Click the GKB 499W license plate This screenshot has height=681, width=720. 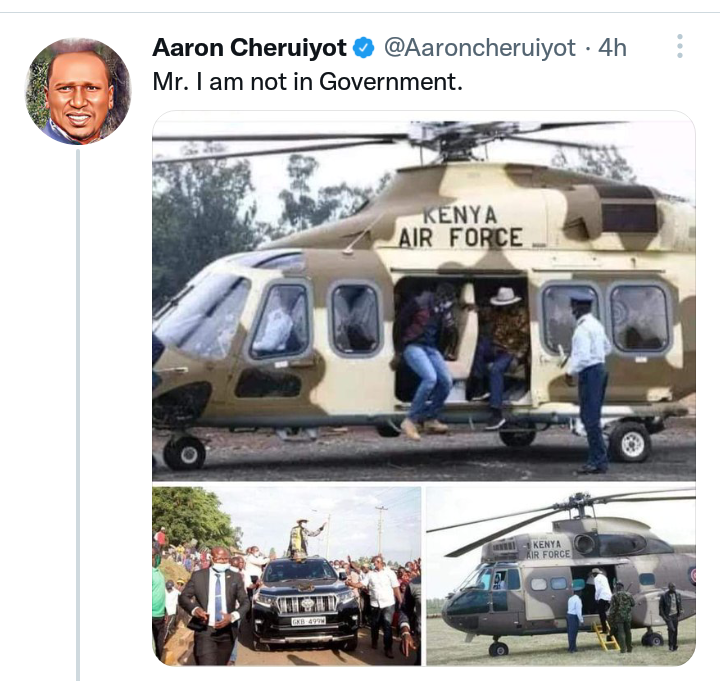pyautogui.click(x=308, y=621)
